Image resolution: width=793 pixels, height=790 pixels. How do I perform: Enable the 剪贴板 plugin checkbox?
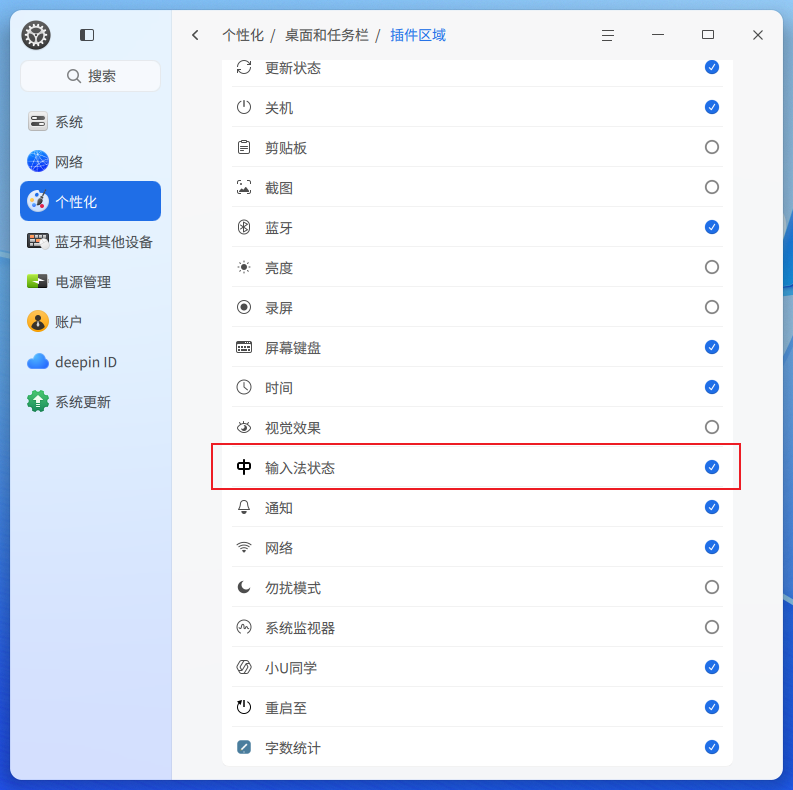[712, 147]
